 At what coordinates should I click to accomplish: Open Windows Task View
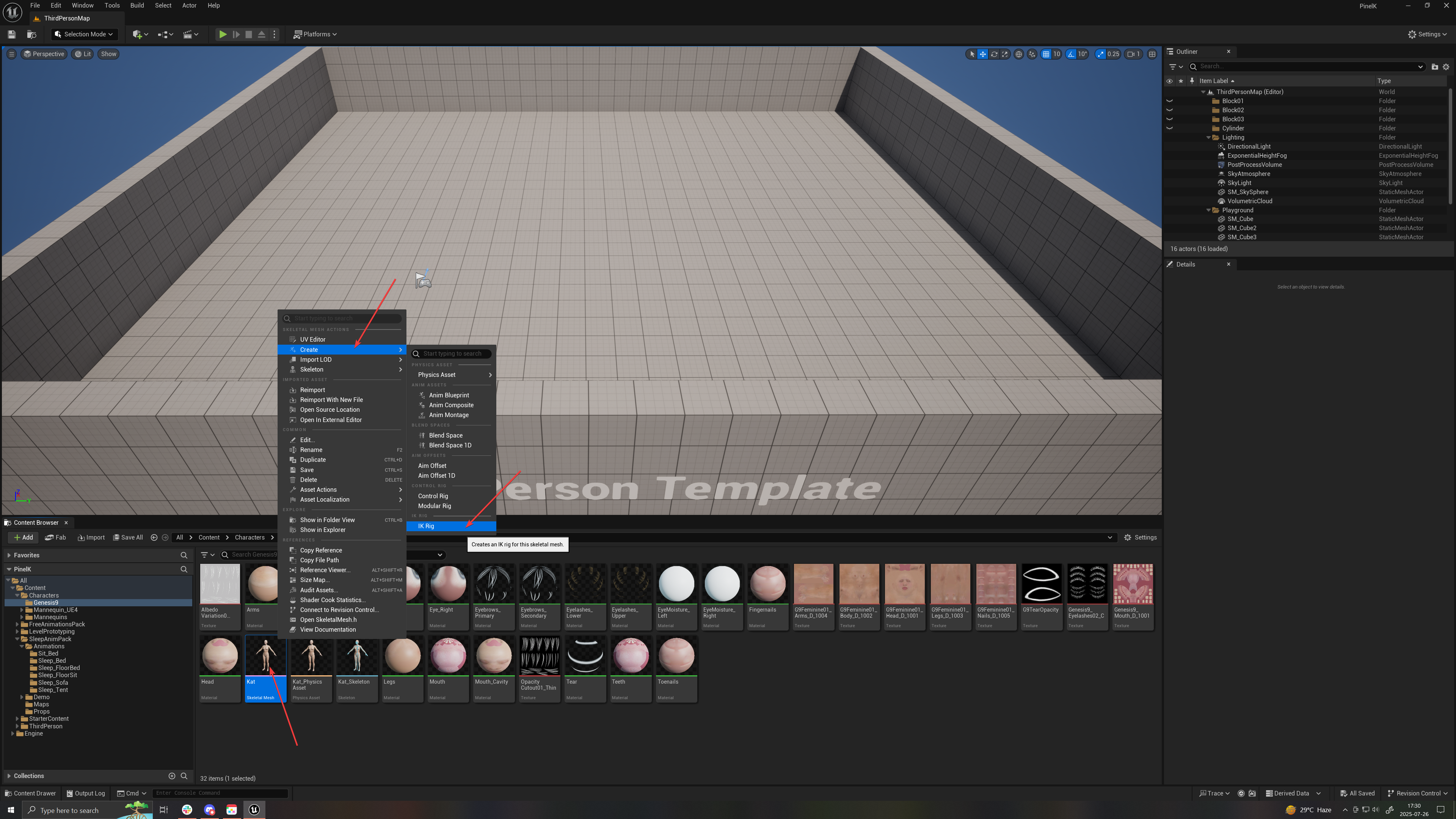click(x=163, y=810)
